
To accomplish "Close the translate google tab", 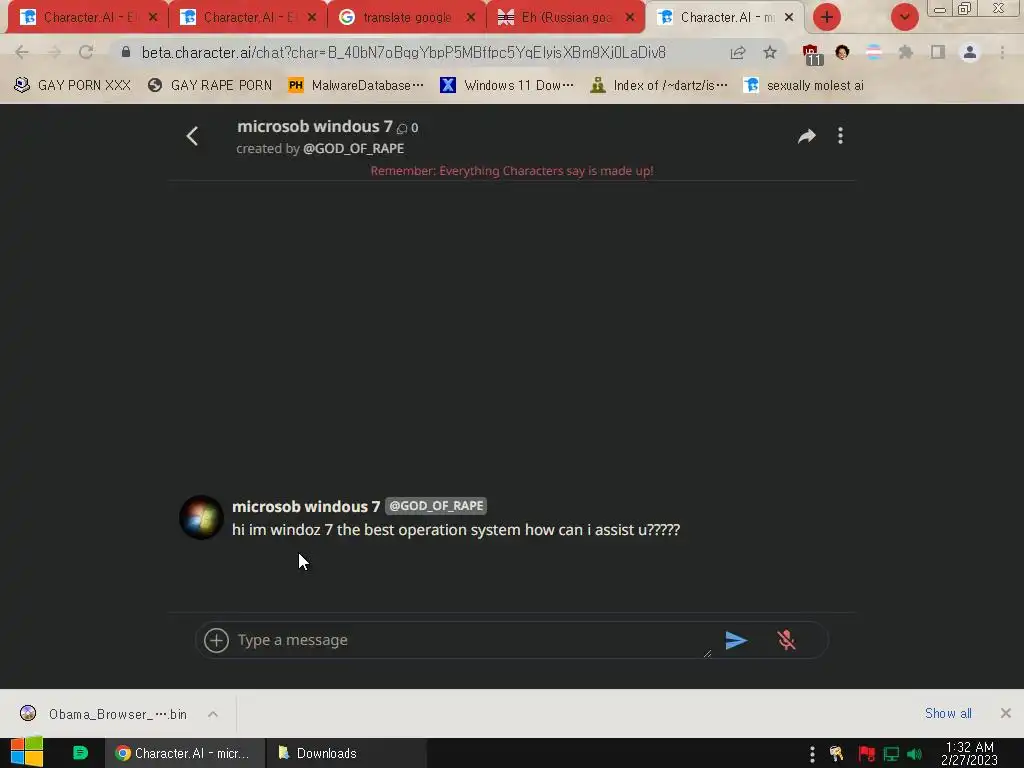I will (471, 18).
